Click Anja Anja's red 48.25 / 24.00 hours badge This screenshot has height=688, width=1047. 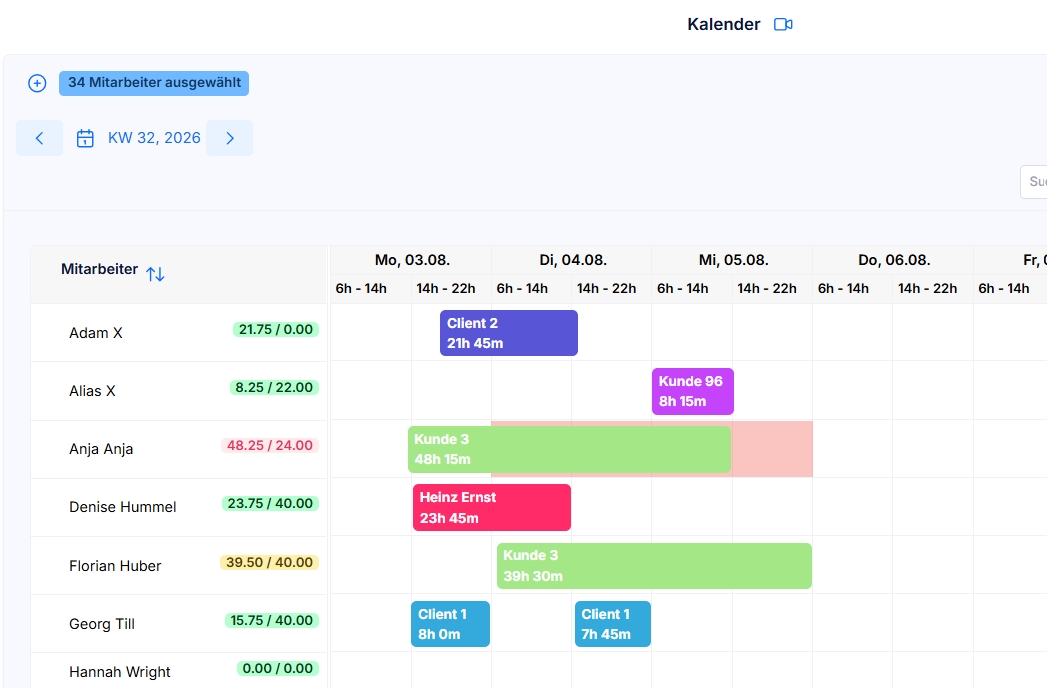(270, 446)
